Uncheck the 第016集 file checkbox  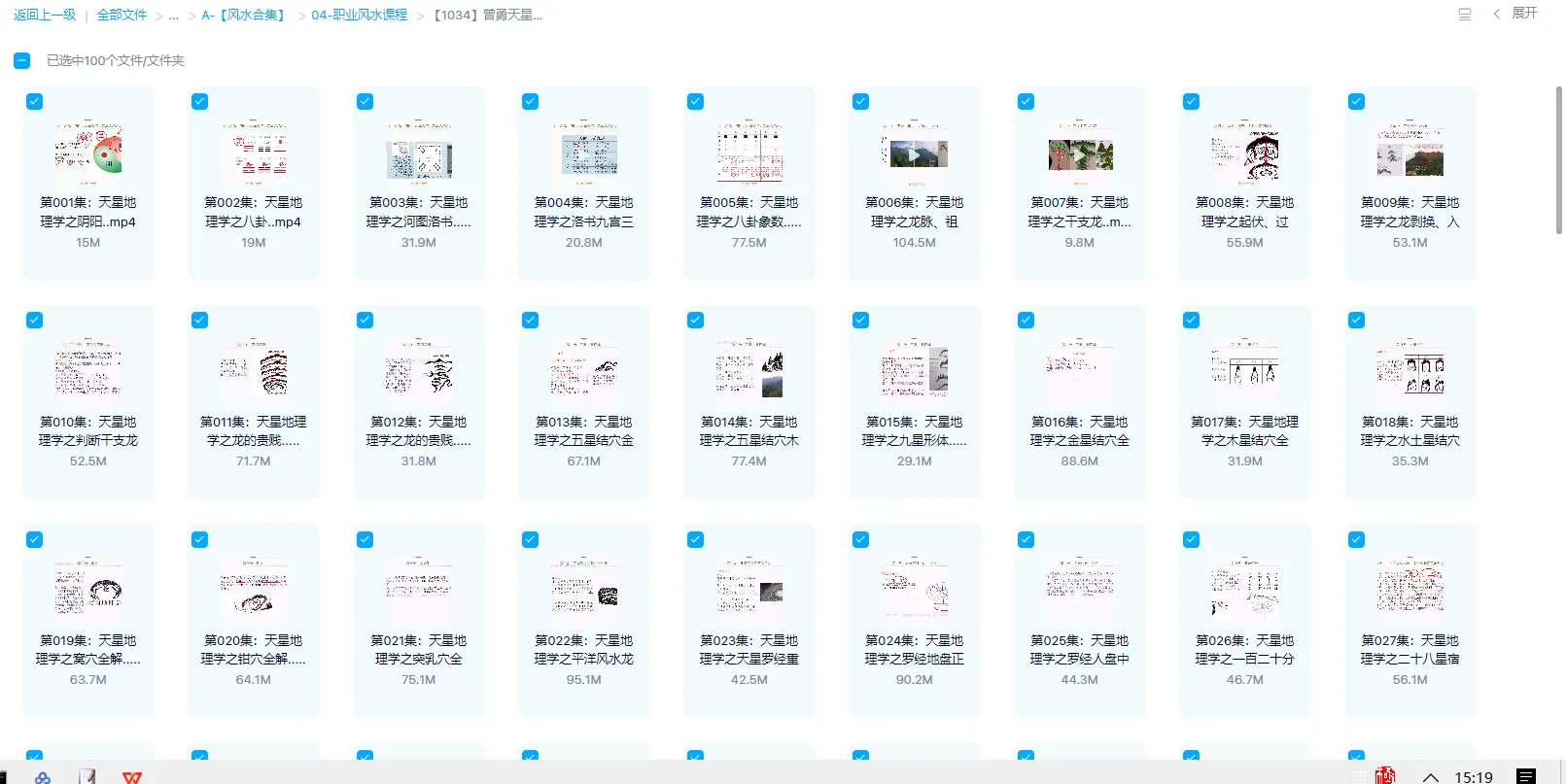(x=1027, y=320)
